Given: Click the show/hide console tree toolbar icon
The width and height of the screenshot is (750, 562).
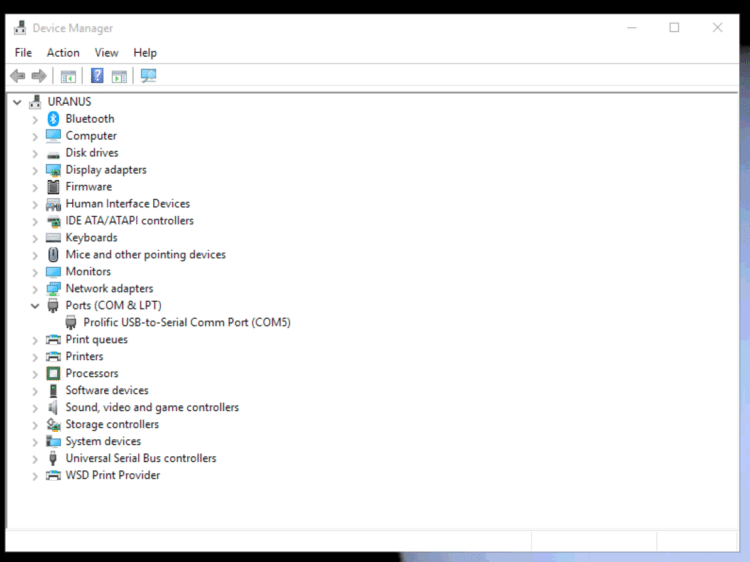Looking at the screenshot, I should [x=68, y=76].
